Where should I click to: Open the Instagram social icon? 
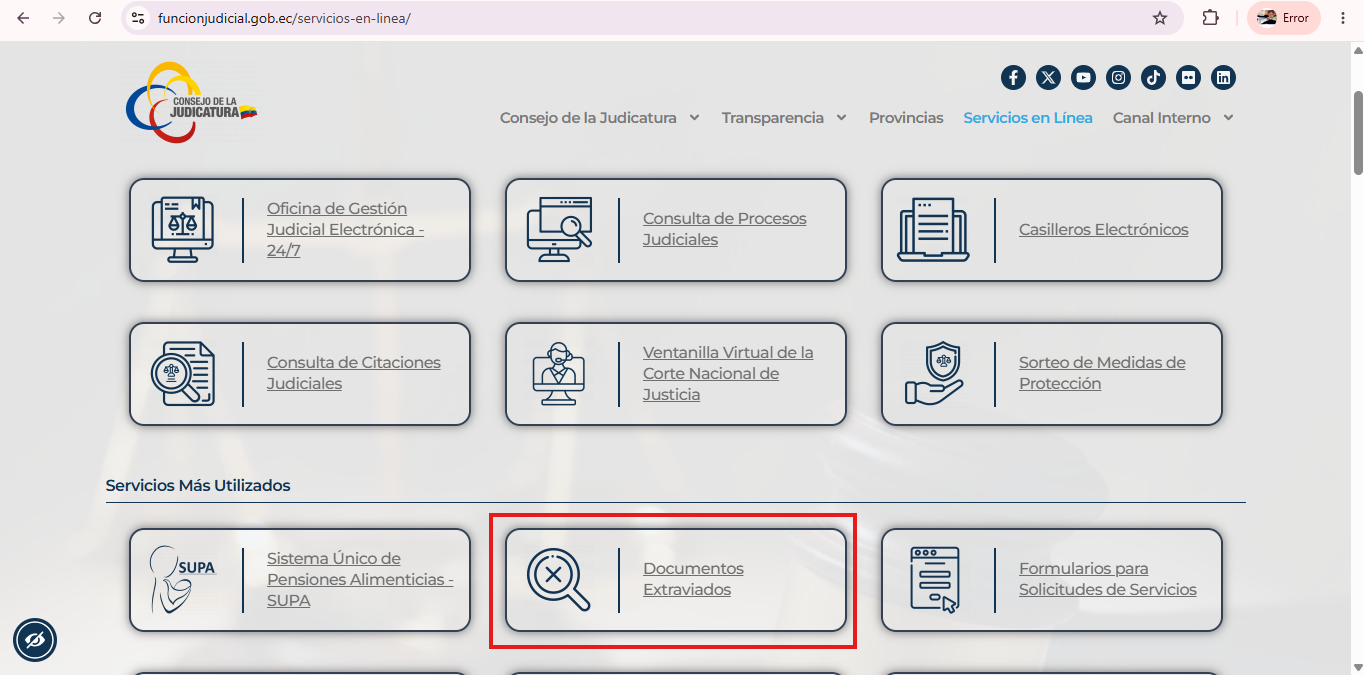click(x=1119, y=77)
